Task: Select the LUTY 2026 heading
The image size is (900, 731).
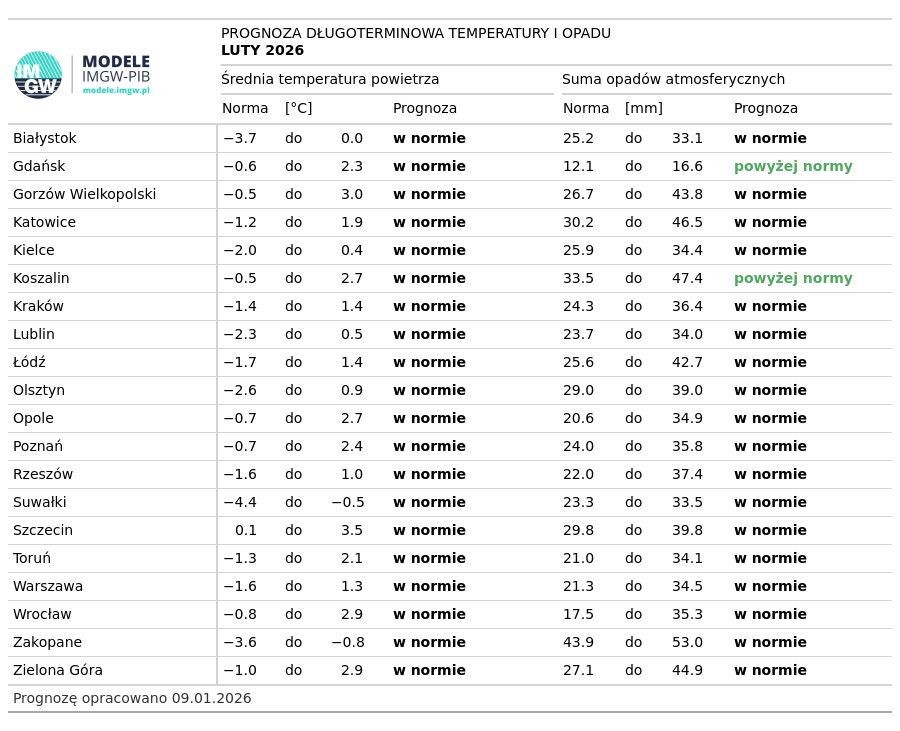Action: 262,51
